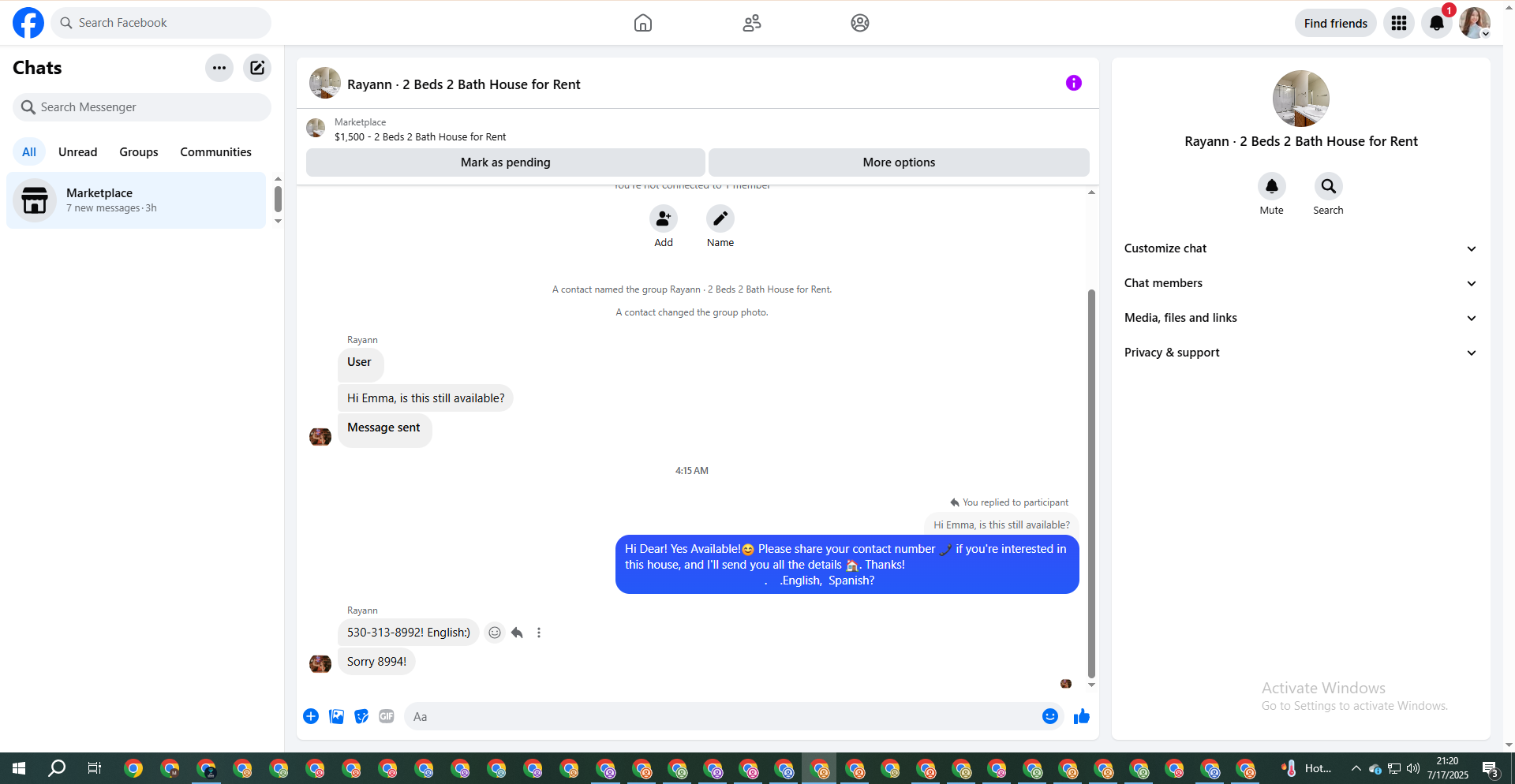
Task: Open Windows taskbar search
Action: point(57,768)
